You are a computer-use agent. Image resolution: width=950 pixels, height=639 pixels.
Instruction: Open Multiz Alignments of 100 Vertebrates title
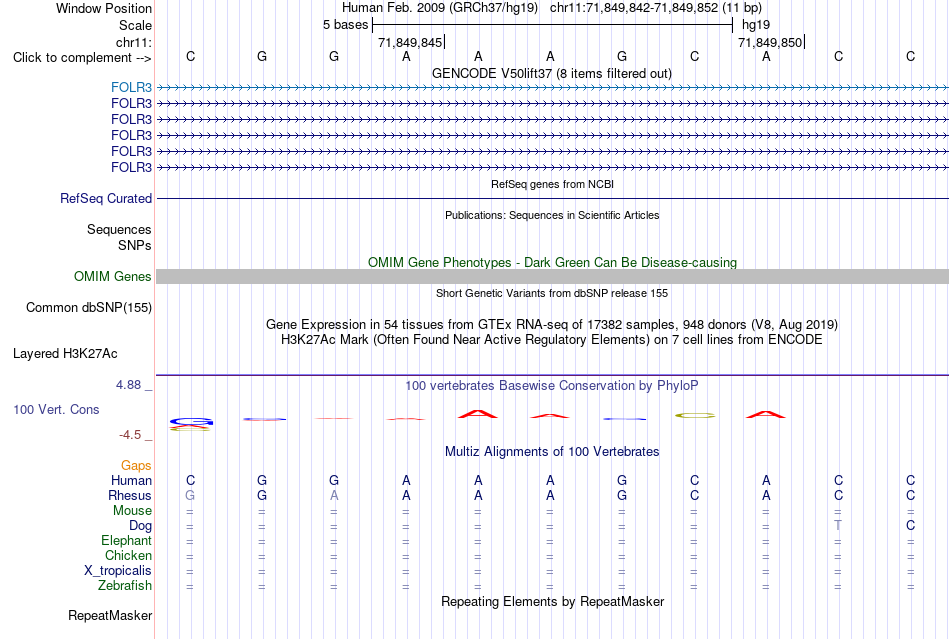[x=552, y=452]
